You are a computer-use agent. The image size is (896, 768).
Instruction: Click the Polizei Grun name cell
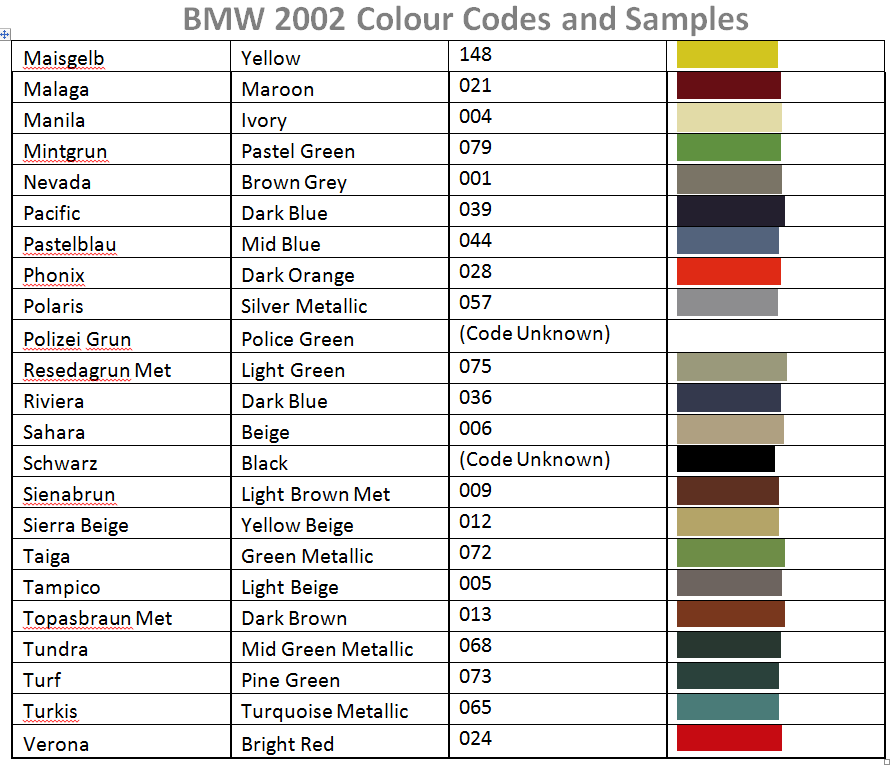121,336
